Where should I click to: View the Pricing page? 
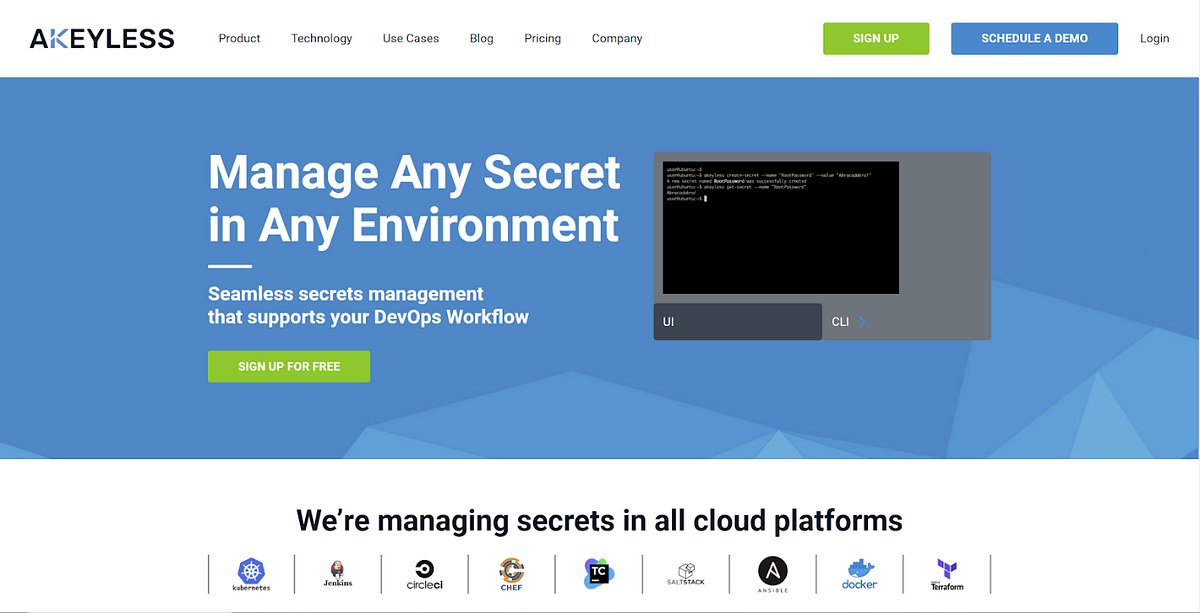543,38
